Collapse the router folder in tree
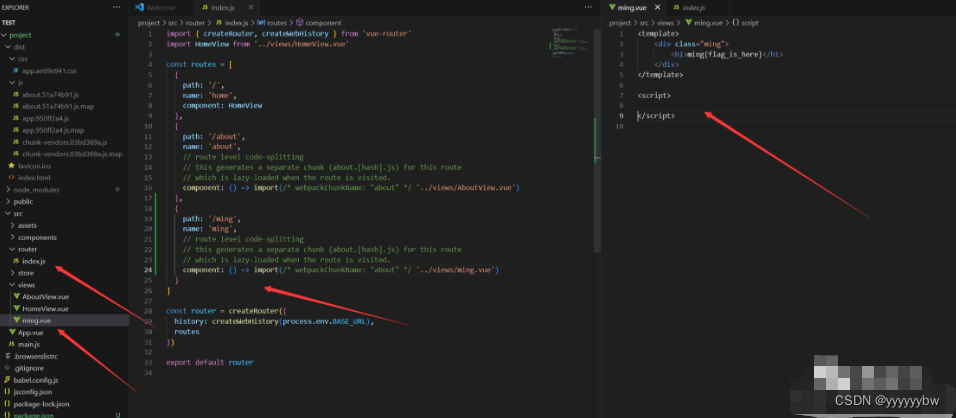 pos(12,249)
